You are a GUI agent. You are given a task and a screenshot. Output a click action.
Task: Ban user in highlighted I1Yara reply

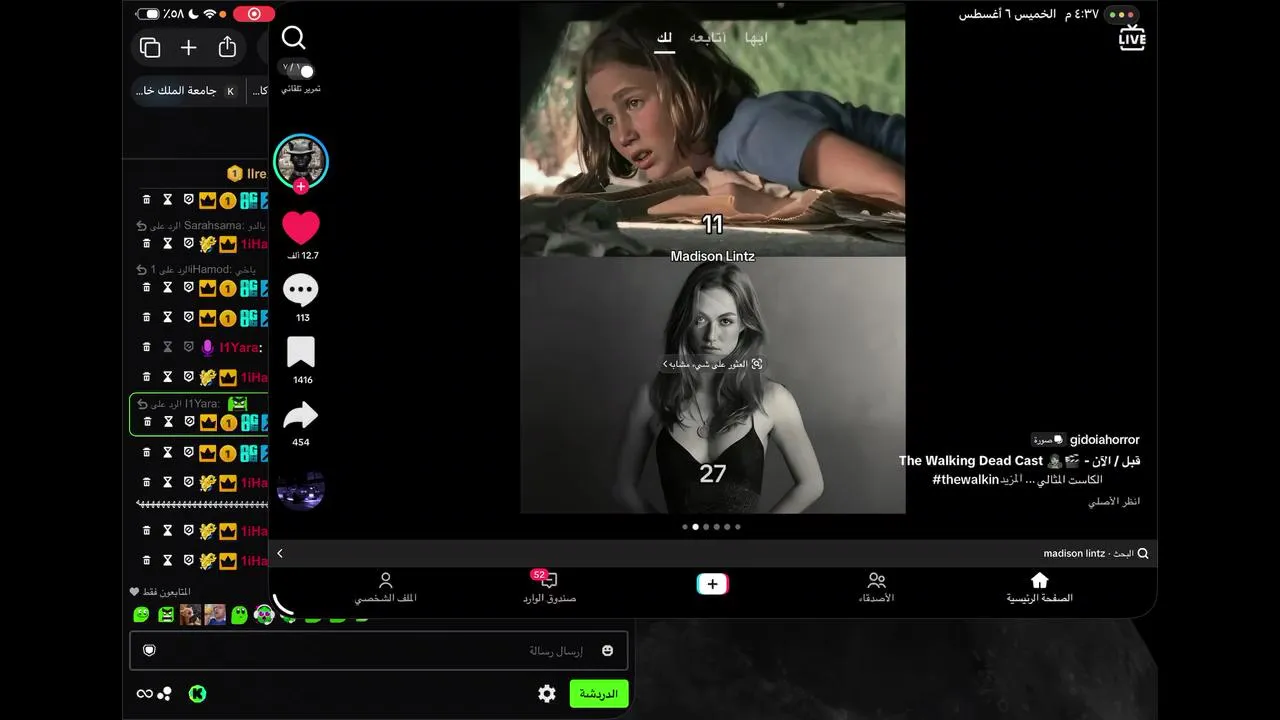pyautogui.click(x=188, y=422)
